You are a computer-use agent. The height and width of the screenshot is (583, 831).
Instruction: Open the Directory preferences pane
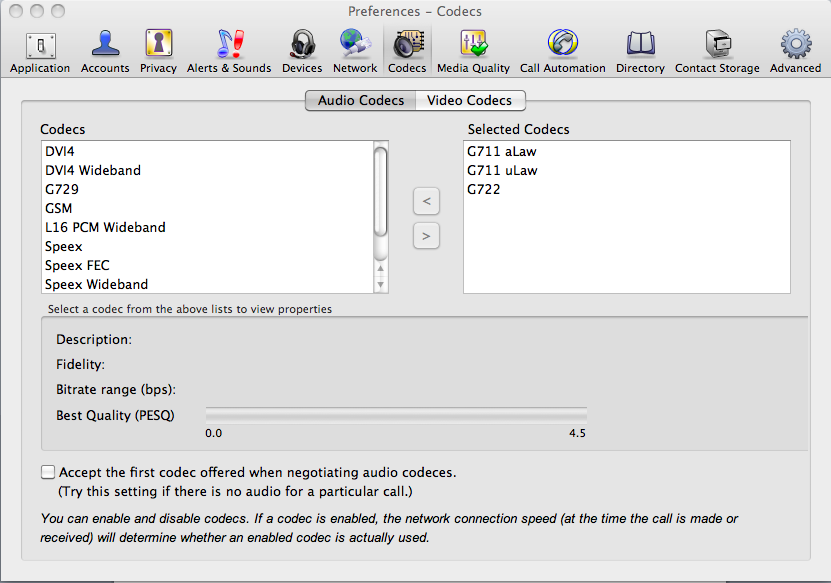pyautogui.click(x=640, y=52)
